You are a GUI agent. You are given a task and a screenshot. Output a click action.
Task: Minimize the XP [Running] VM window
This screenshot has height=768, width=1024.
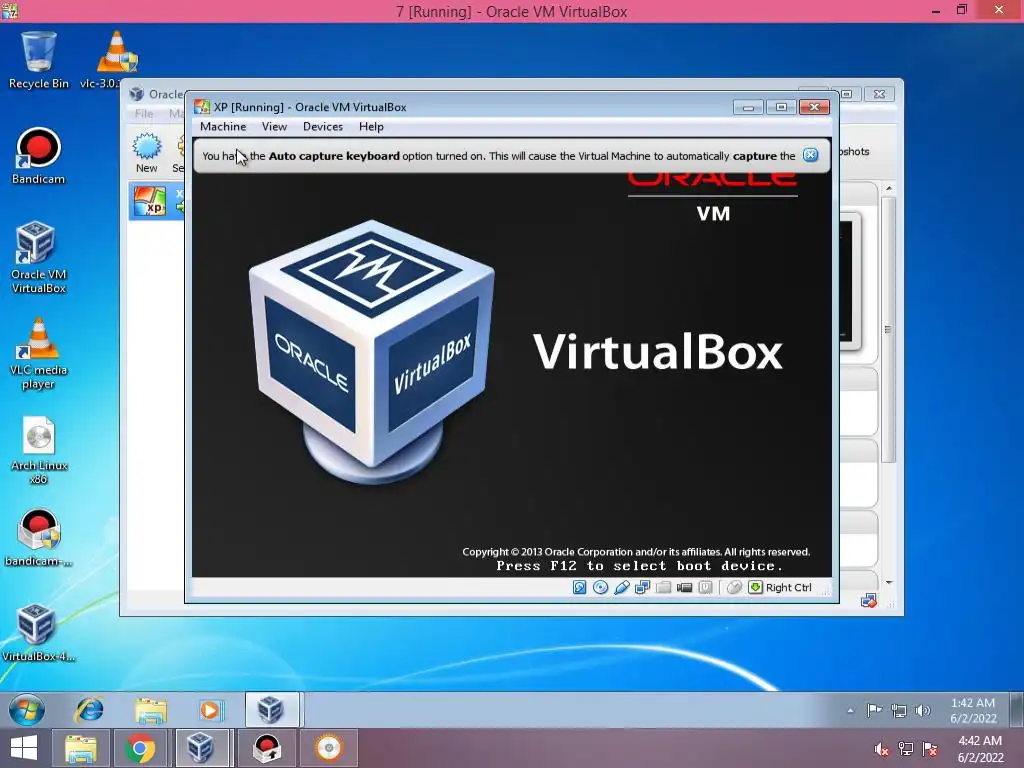(748, 107)
